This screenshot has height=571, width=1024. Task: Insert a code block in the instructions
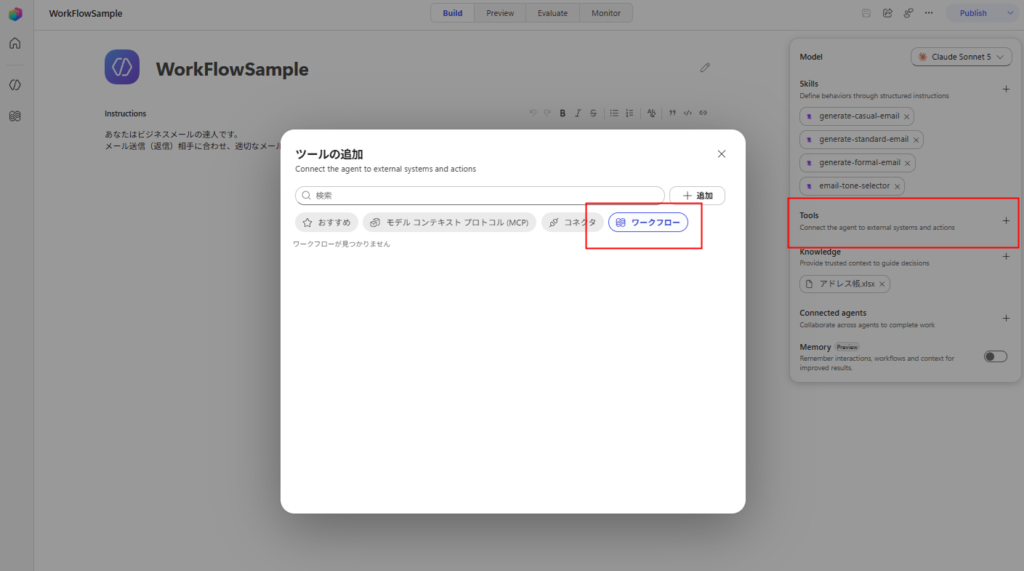(x=688, y=113)
